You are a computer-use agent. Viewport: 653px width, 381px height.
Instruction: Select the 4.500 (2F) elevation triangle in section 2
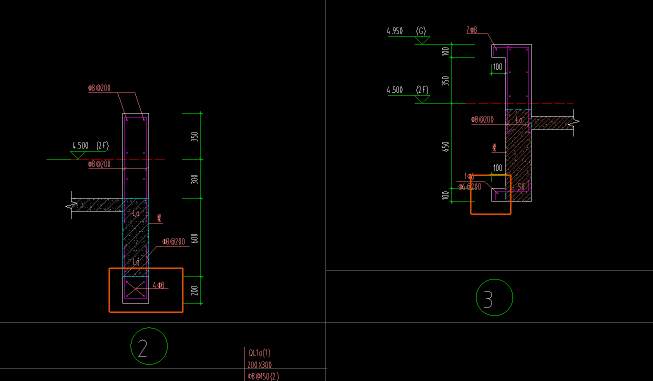click(78, 155)
